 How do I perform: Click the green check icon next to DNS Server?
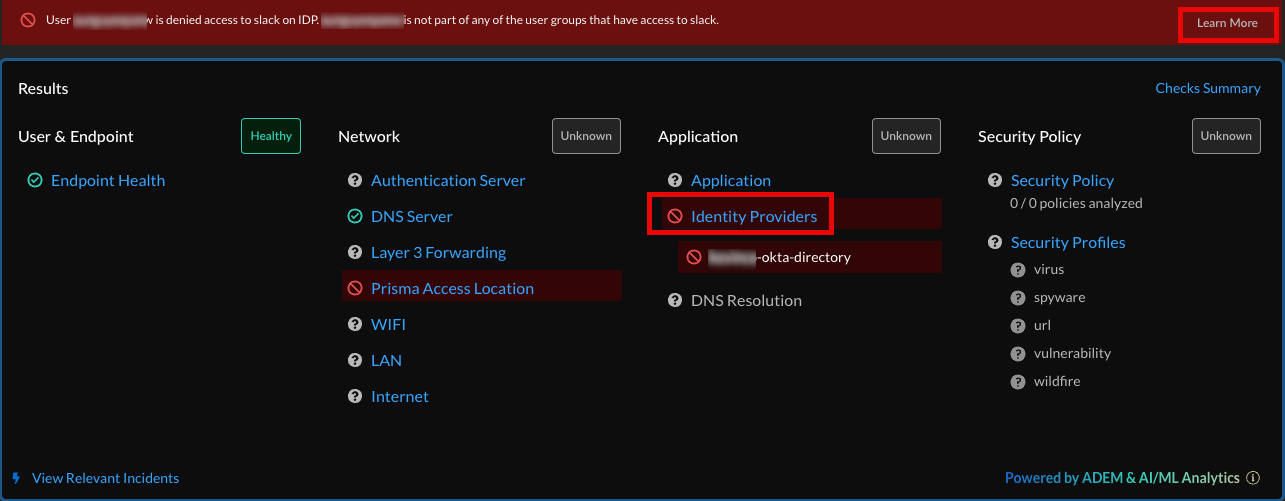355,217
